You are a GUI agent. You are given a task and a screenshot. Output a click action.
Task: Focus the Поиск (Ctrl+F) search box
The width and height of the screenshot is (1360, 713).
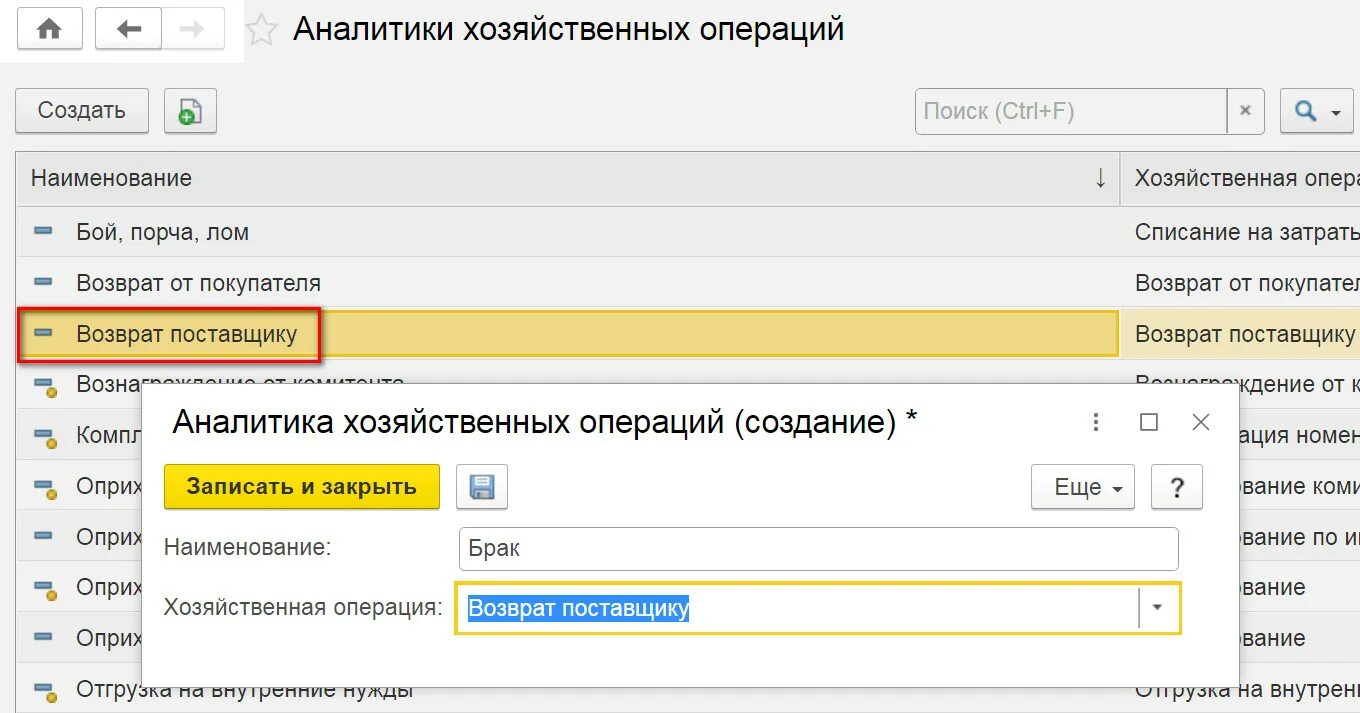pyautogui.click(x=1071, y=111)
